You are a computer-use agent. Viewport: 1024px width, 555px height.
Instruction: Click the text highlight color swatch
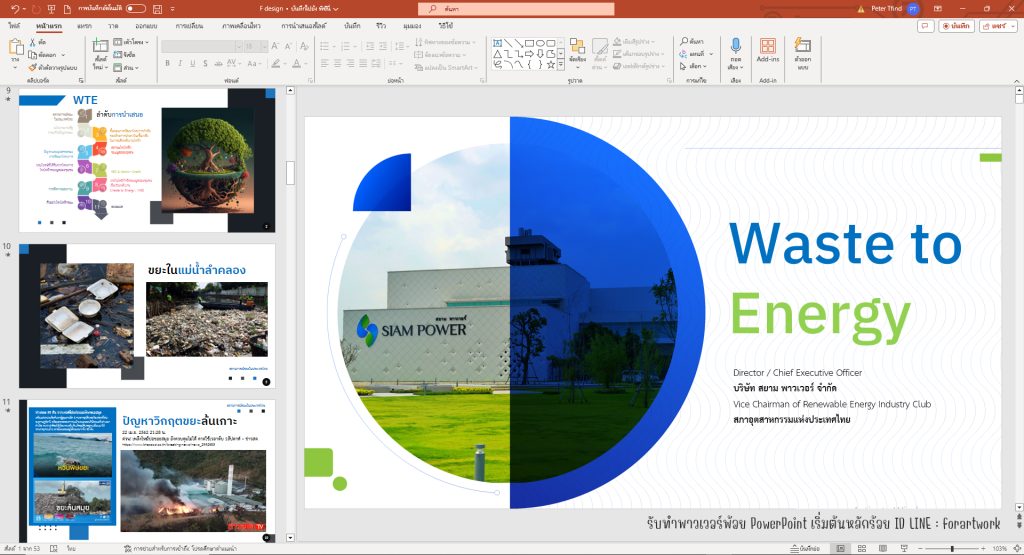pyautogui.click(x=276, y=63)
